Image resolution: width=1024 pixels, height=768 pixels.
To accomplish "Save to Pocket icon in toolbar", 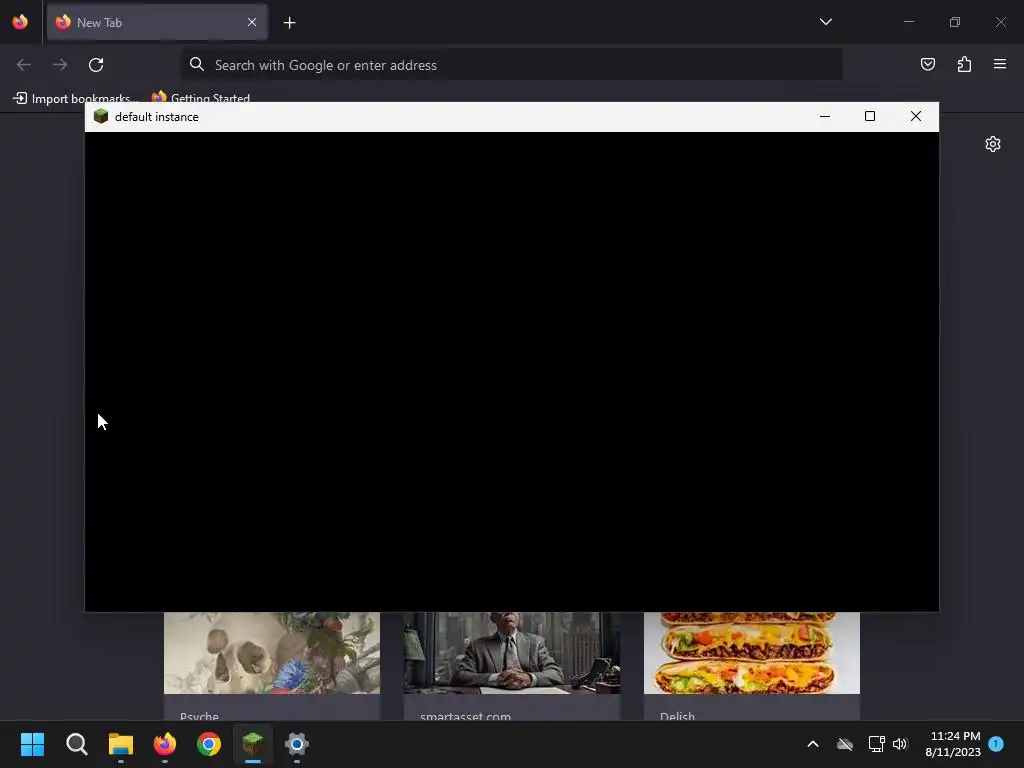I will [927, 64].
